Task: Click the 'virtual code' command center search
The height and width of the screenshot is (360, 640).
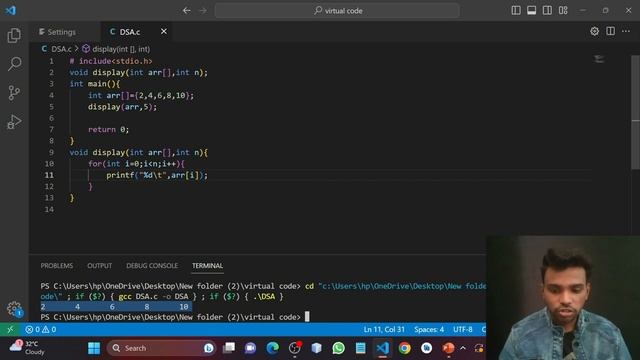Action: [337, 11]
